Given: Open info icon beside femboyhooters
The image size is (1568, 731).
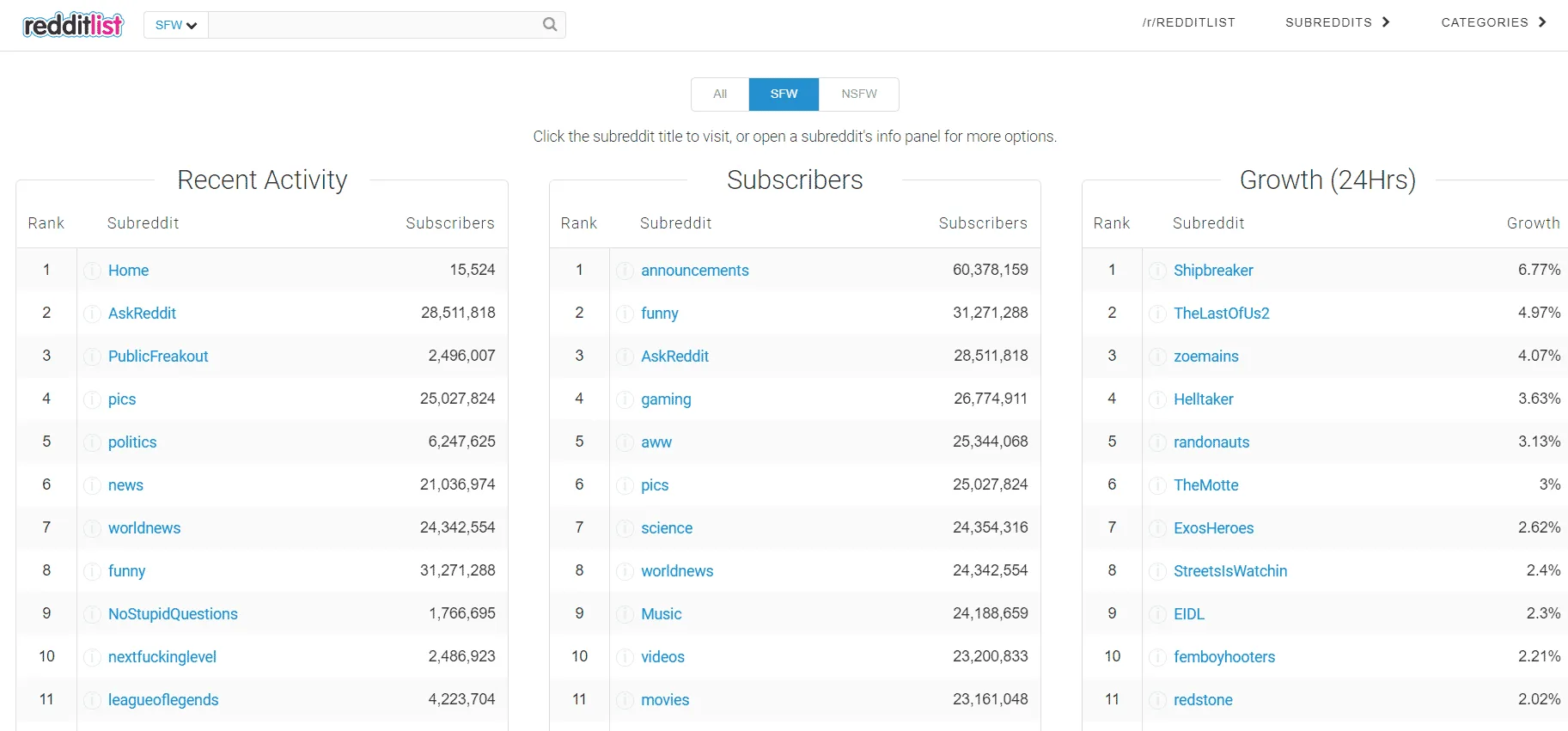Looking at the screenshot, I should click(1157, 657).
